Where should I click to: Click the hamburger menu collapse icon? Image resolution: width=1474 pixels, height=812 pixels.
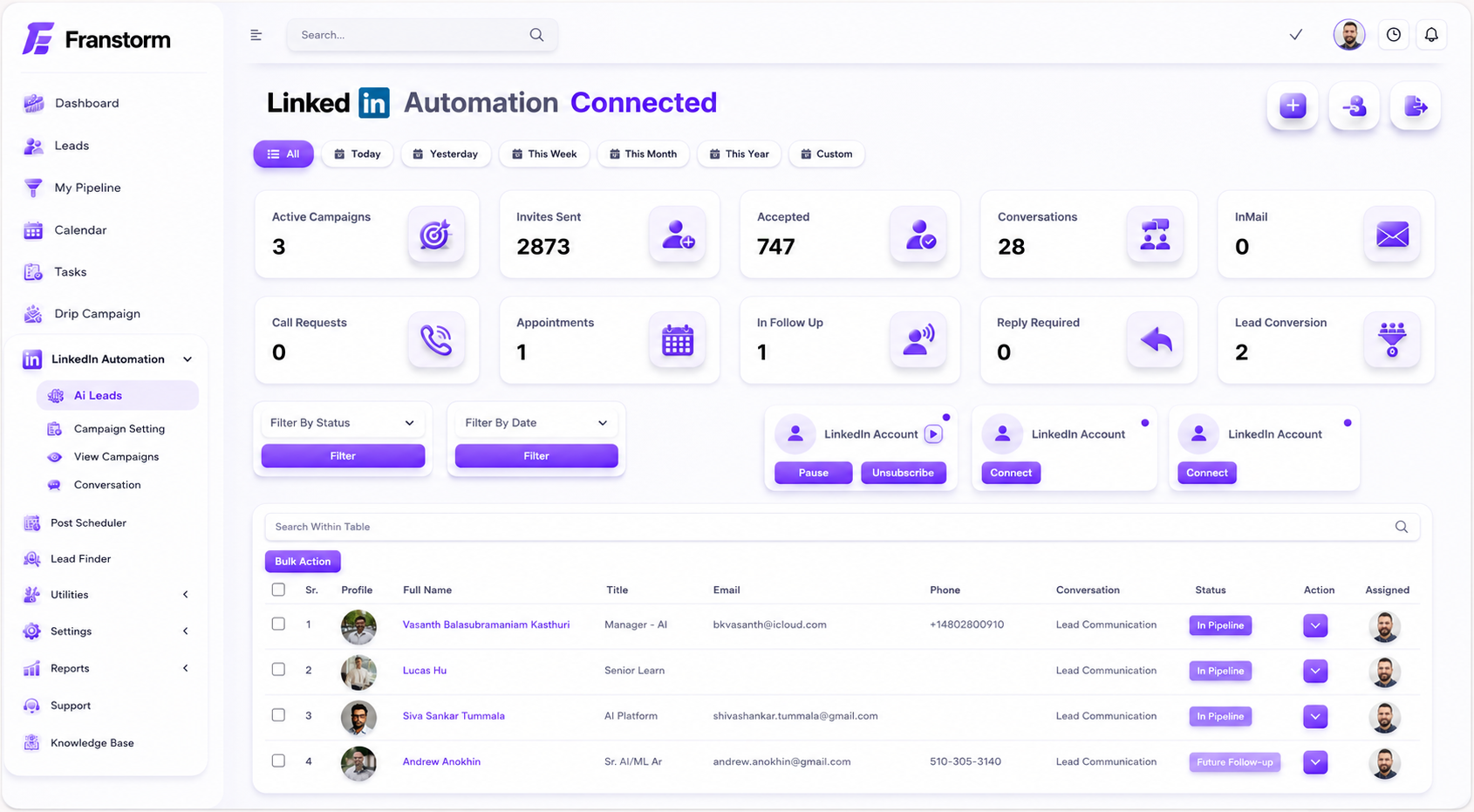[256, 35]
